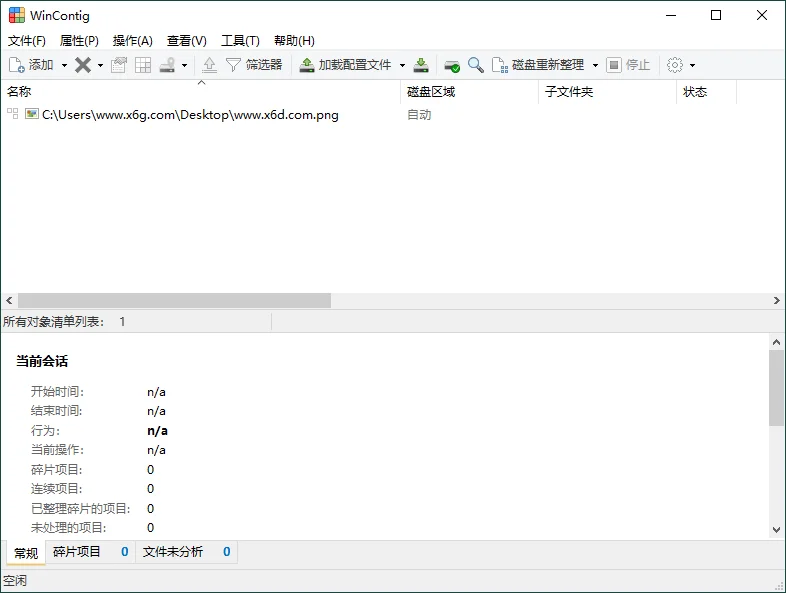786x593 pixels.
Task: Click the 筛选器 label
Action: coord(264,65)
